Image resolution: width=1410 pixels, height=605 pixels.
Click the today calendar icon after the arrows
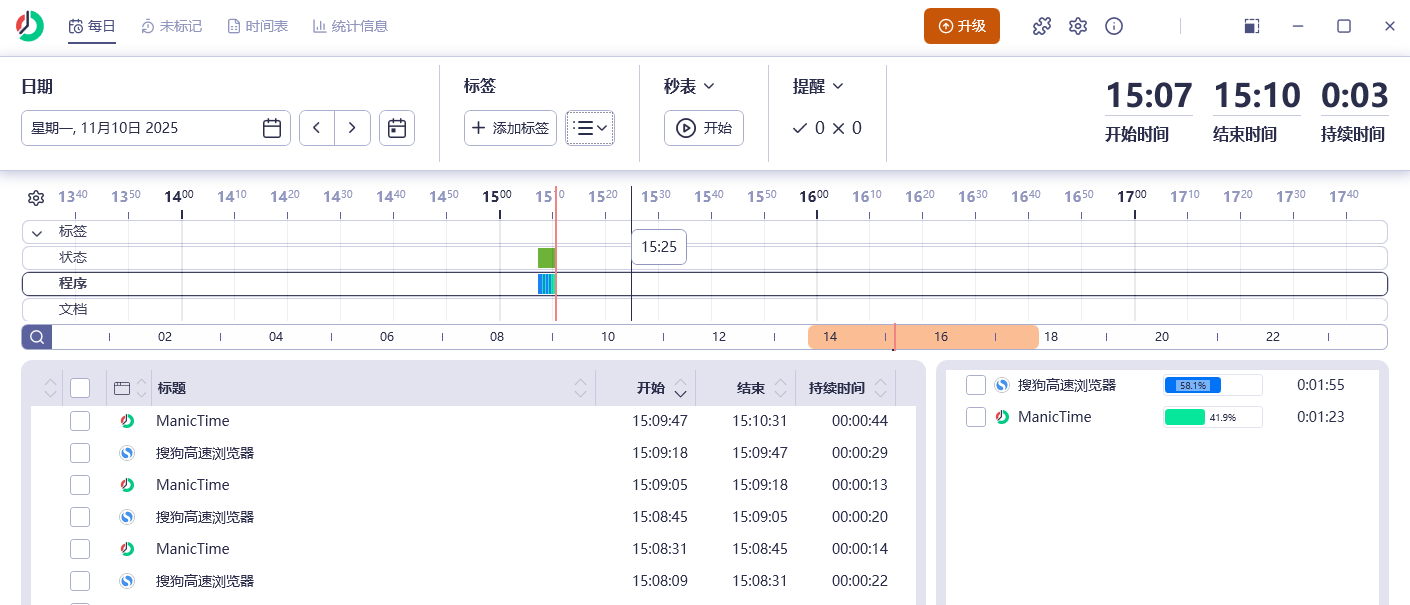pyautogui.click(x=396, y=128)
